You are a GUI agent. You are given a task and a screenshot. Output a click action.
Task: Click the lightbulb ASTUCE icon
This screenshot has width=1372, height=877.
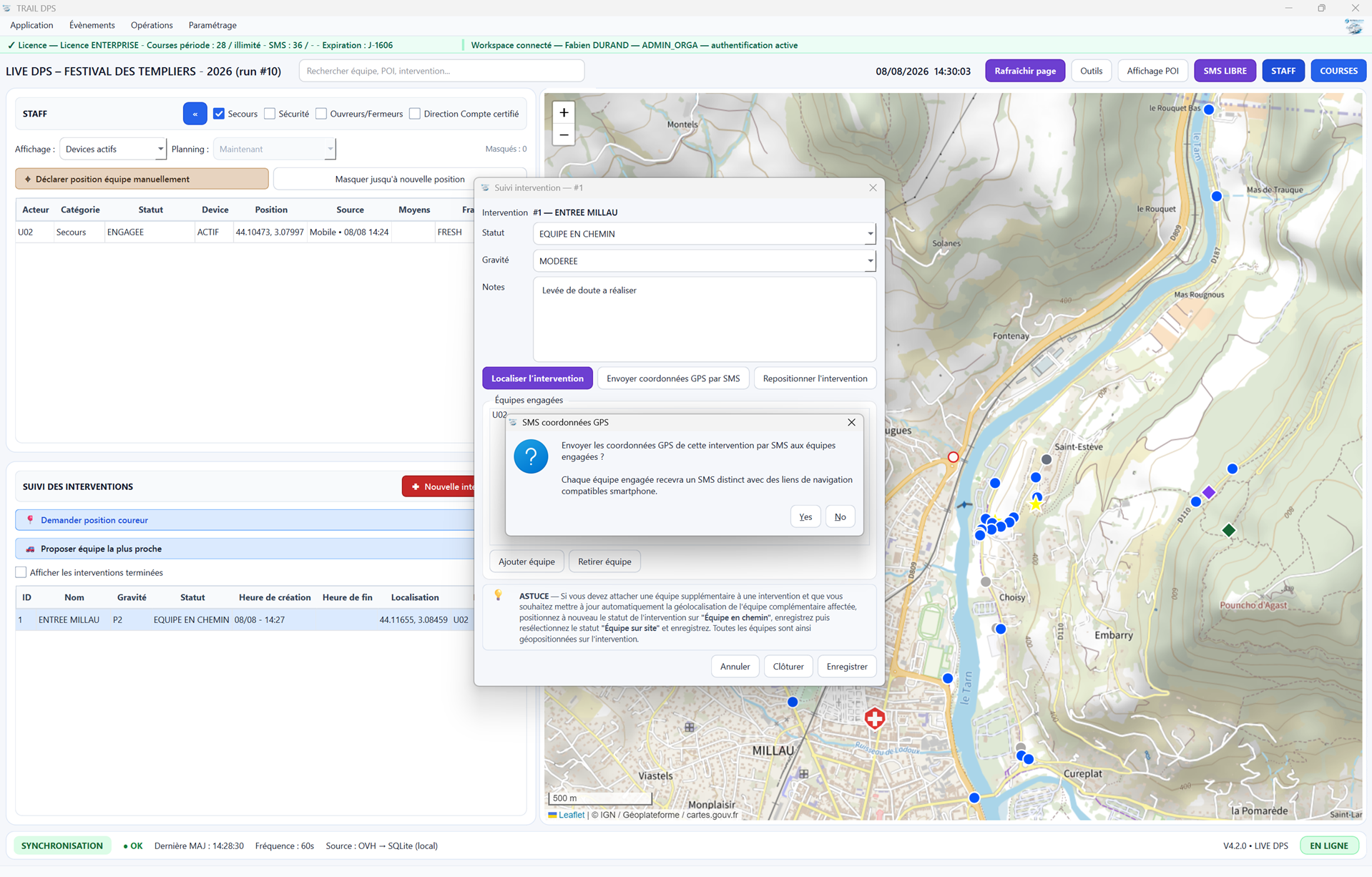click(499, 595)
